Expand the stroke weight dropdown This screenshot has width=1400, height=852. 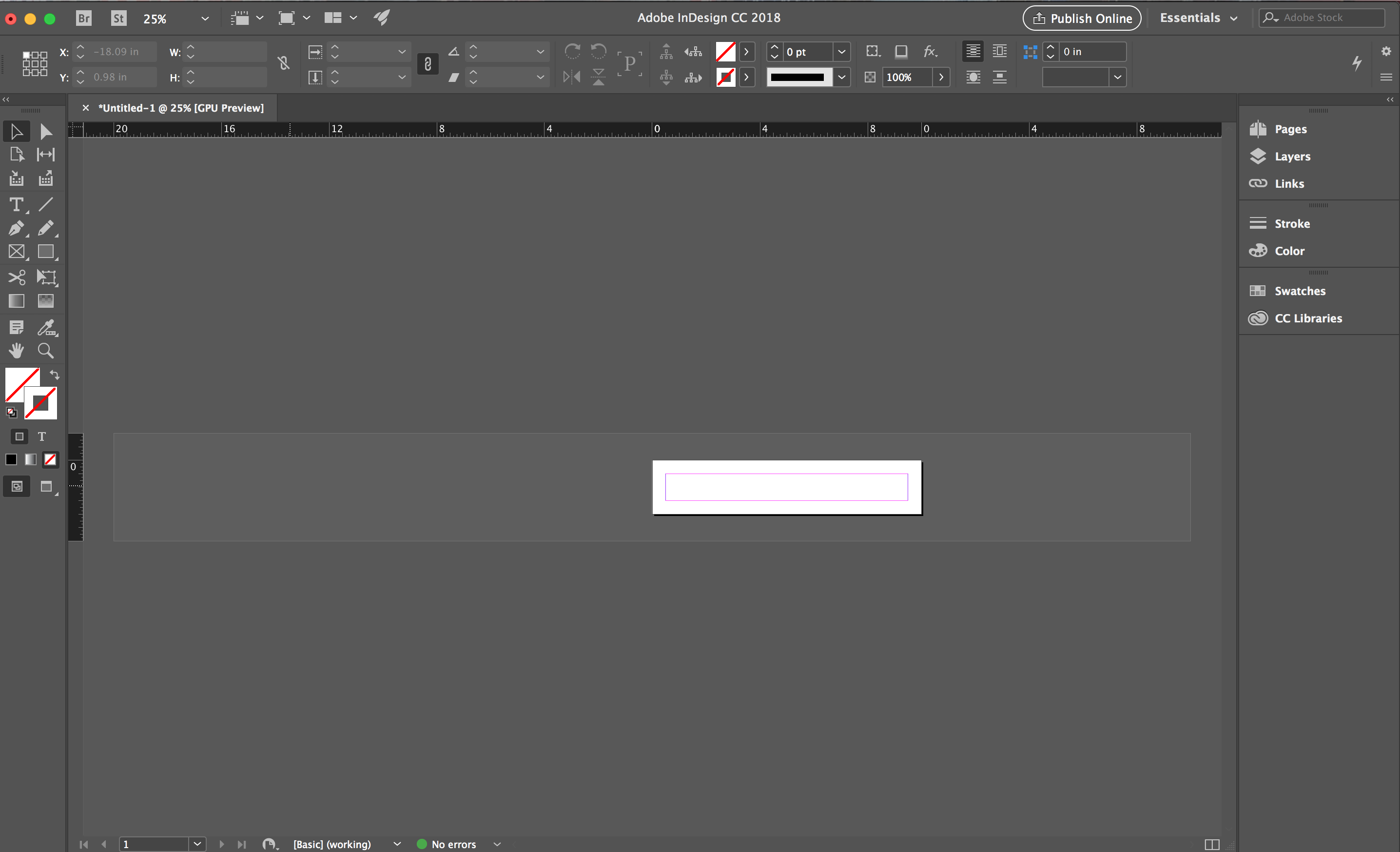841,52
